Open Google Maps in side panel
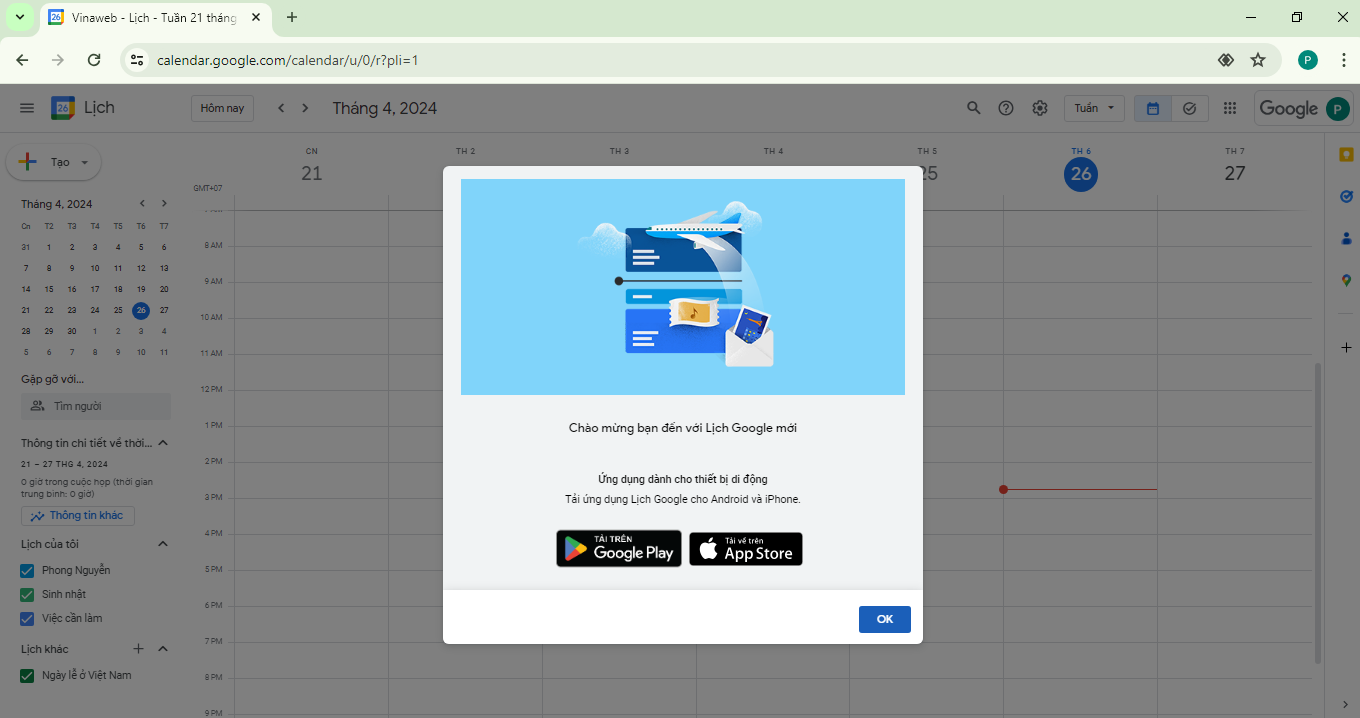Viewport: 1360px width, 718px height. click(x=1346, y=280)
